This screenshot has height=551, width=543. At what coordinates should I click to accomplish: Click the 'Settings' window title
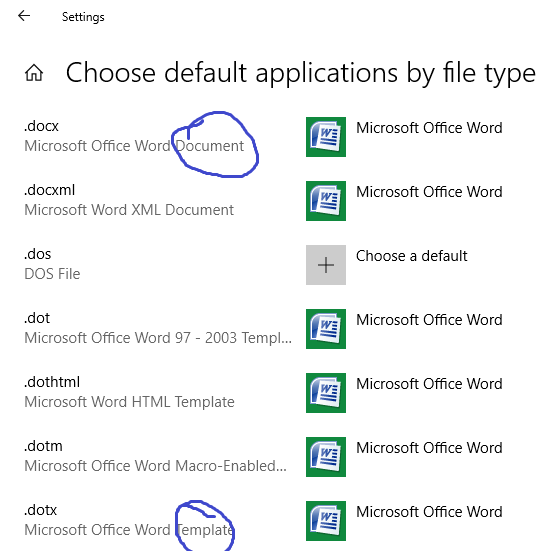83,17
